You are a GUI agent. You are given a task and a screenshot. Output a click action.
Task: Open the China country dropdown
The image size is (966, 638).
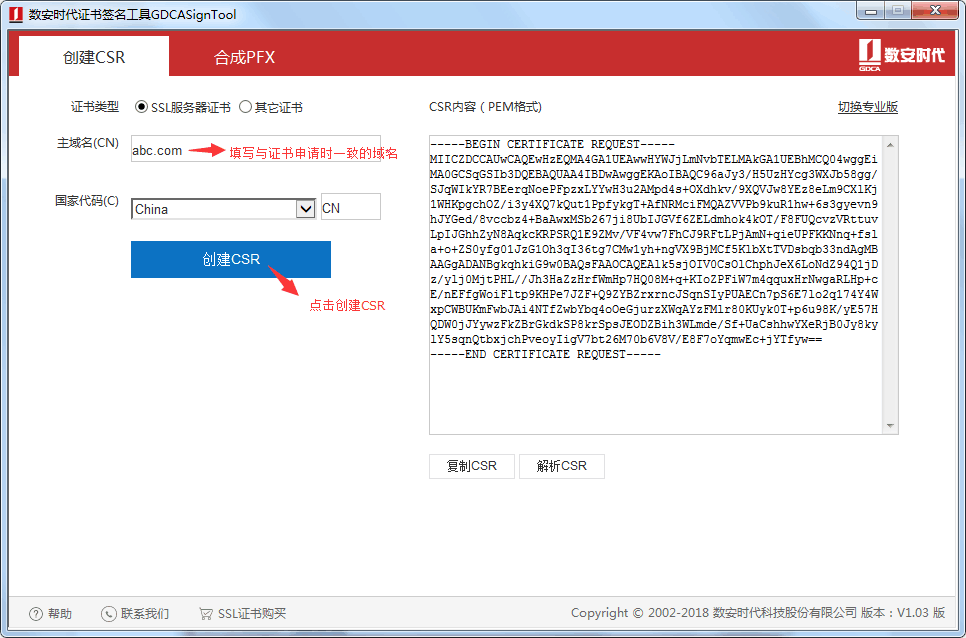click(223, 209)
